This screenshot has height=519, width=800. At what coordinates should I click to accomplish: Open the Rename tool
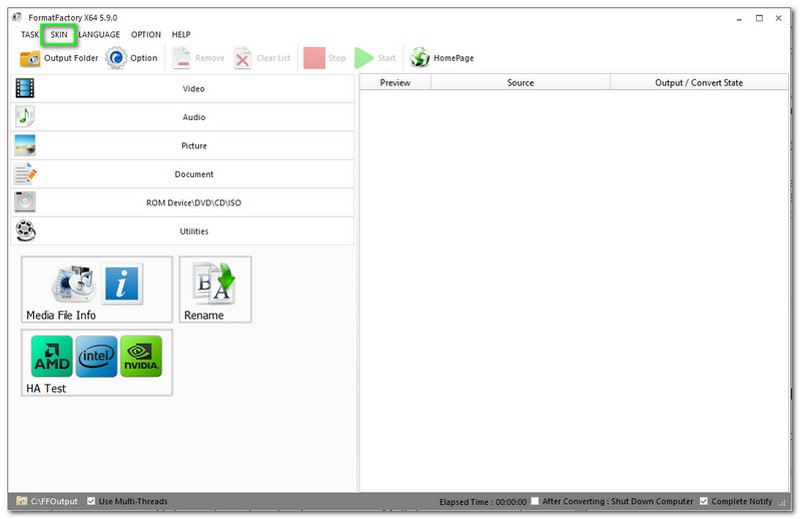pos(215,289)
